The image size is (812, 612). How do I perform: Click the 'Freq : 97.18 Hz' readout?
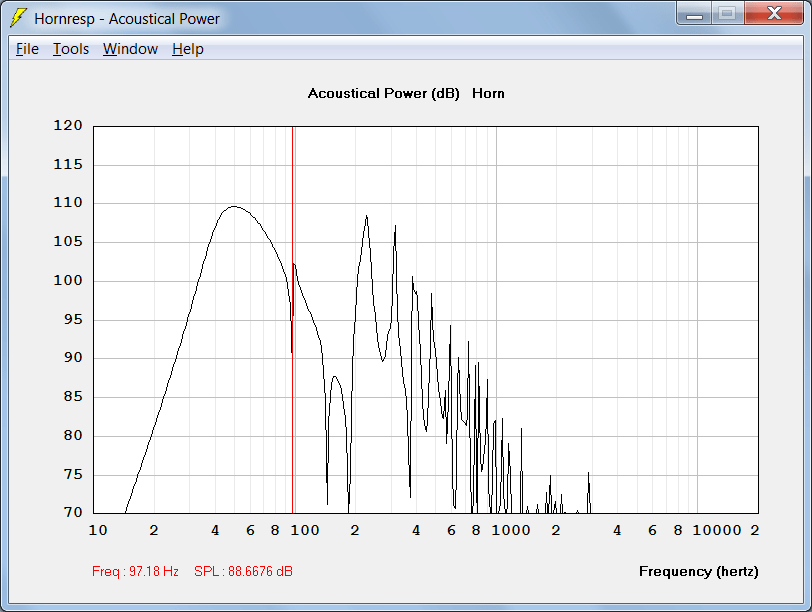point(135,571)
